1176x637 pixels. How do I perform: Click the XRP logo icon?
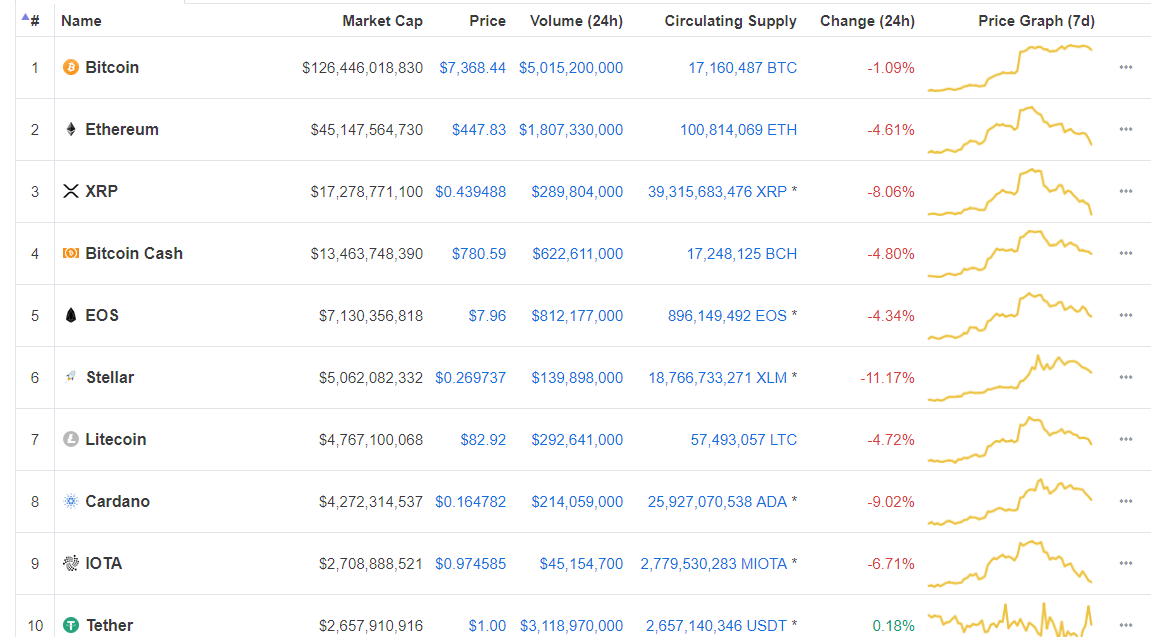click(70, 191)
